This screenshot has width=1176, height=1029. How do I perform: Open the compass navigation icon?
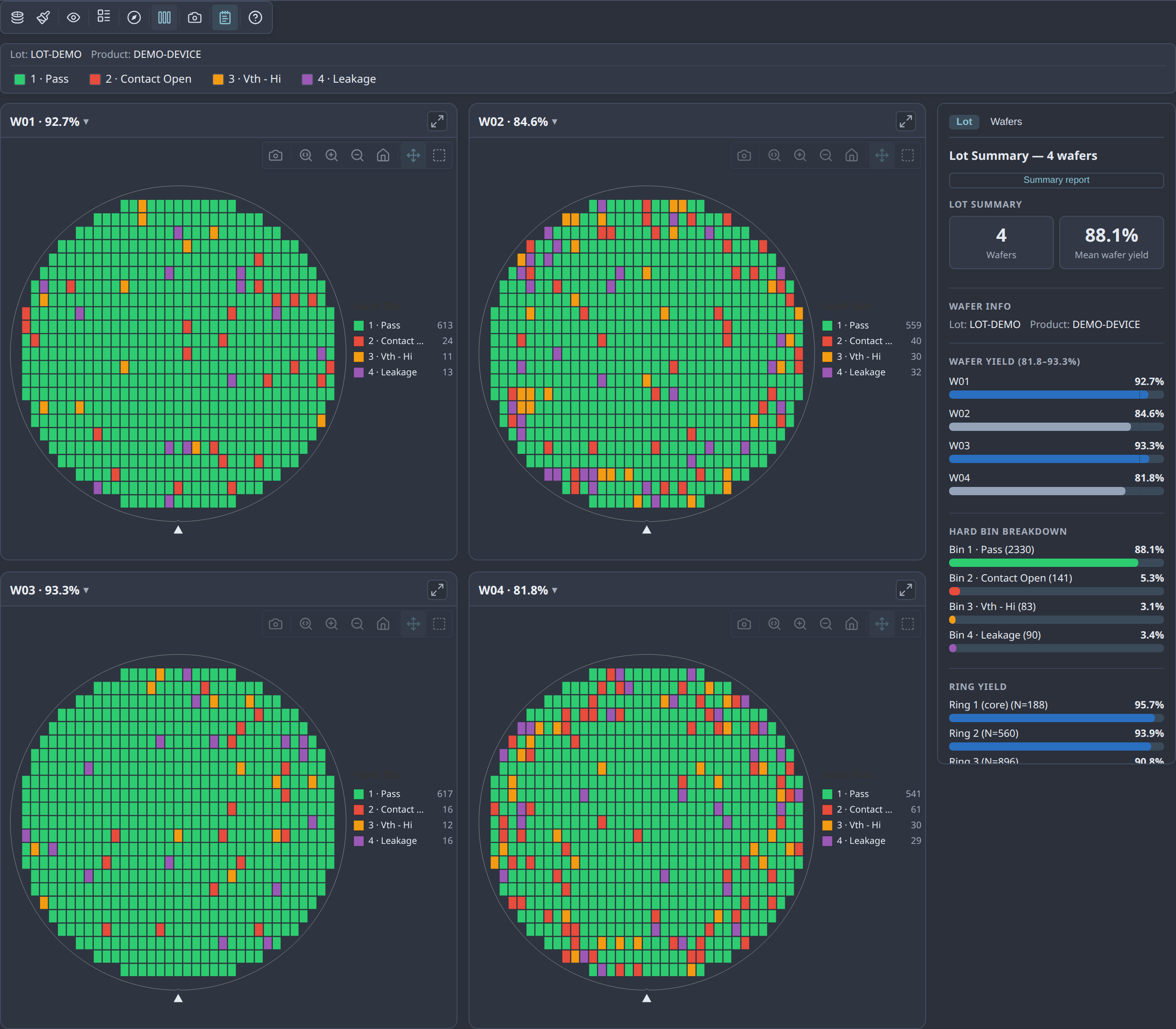134,17
